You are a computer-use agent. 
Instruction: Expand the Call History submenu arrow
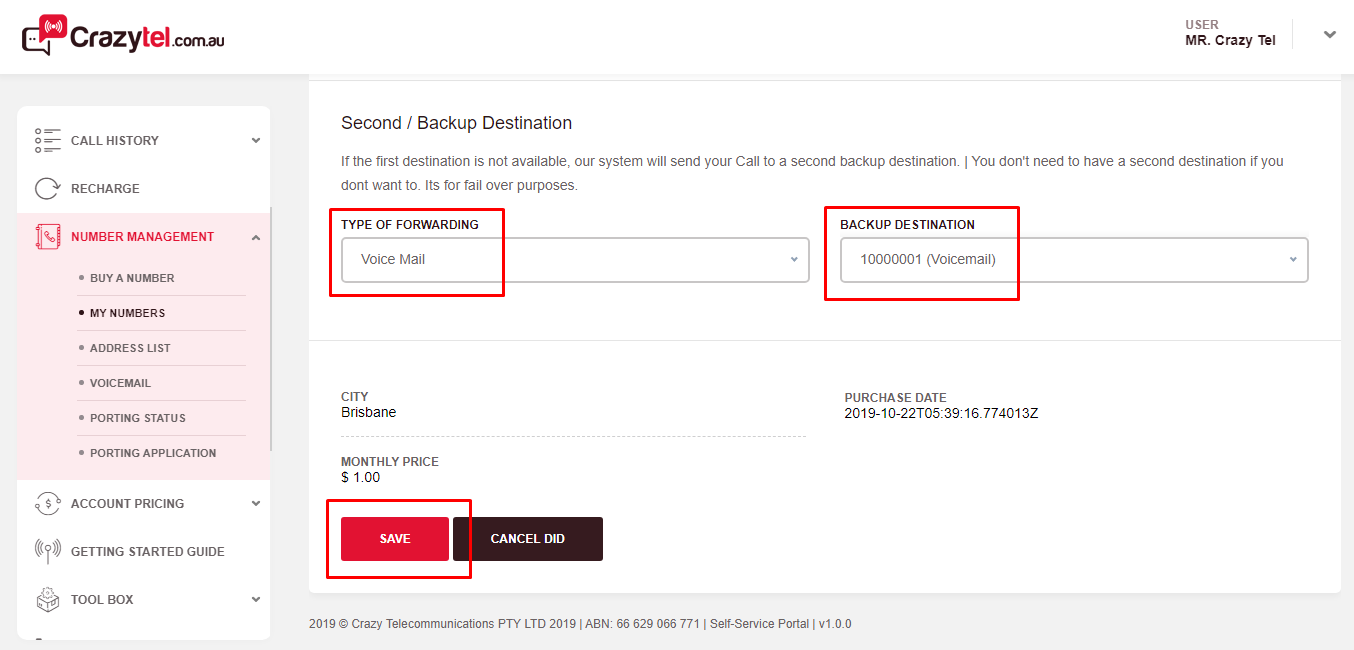(256, 141)
